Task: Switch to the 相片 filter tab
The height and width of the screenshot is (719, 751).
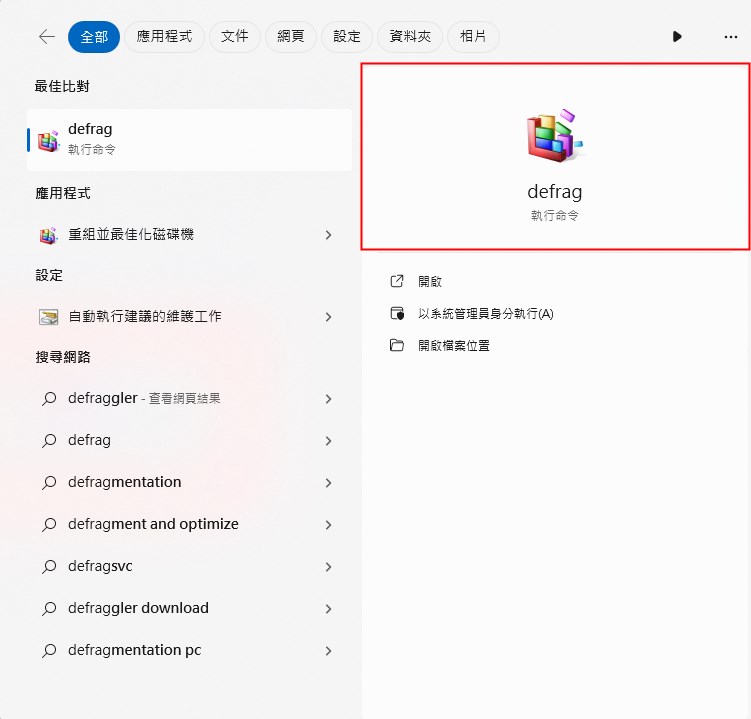Action: 473,36
